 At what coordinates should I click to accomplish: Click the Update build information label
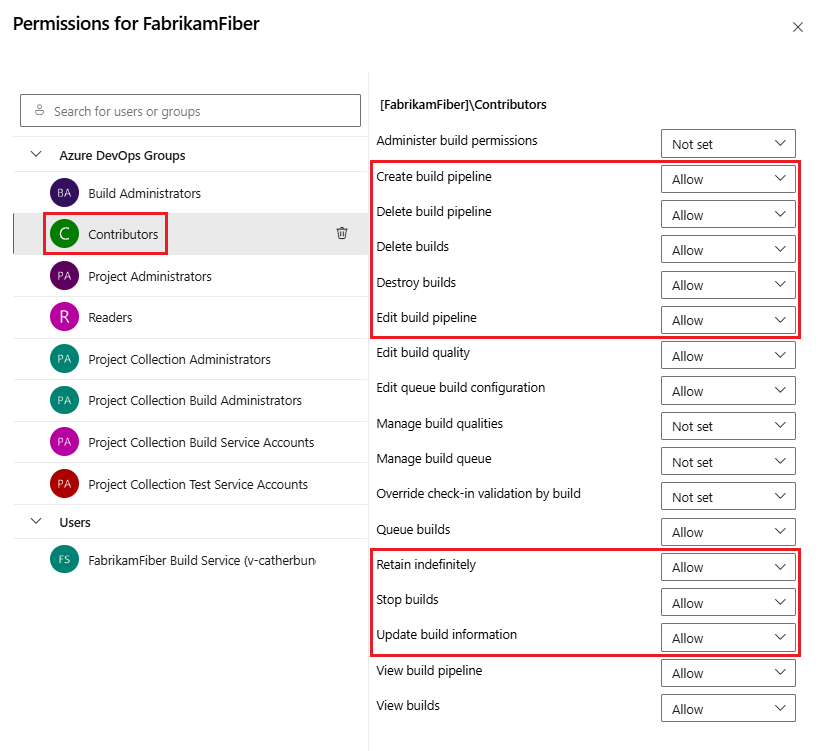click(x=446, y=634)
